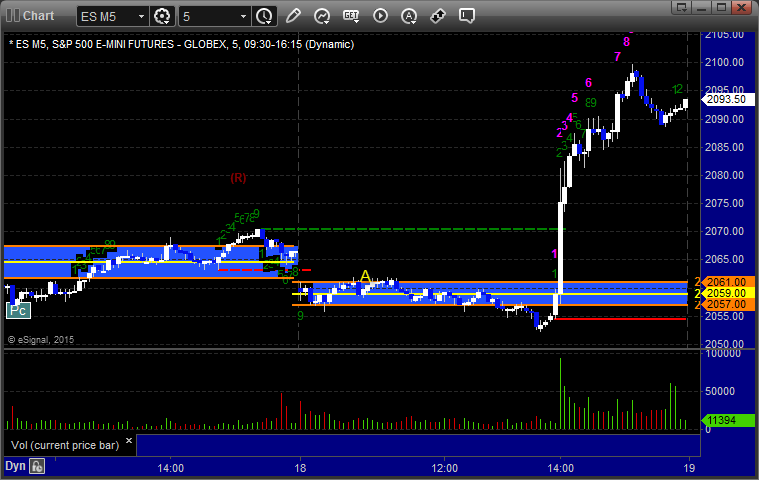The height and width of the screenshot is (480, 759).
Task: Click the 11394 volume value tag
Action: (728, 420)
